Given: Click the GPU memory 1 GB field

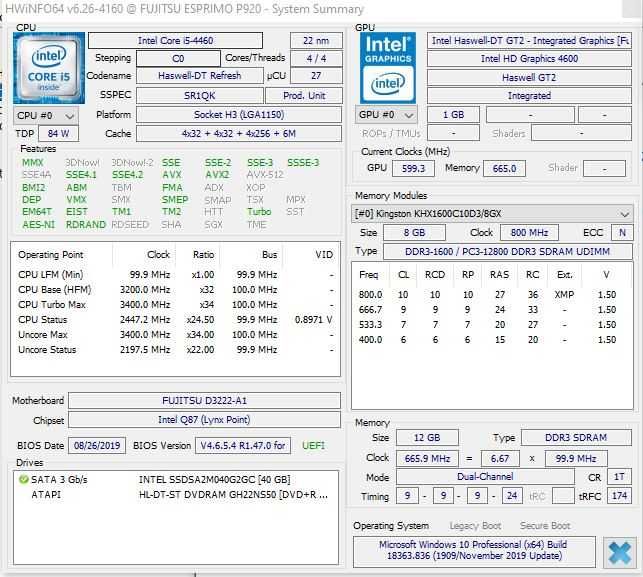Looking at the screenshot, I should (453, 115).
